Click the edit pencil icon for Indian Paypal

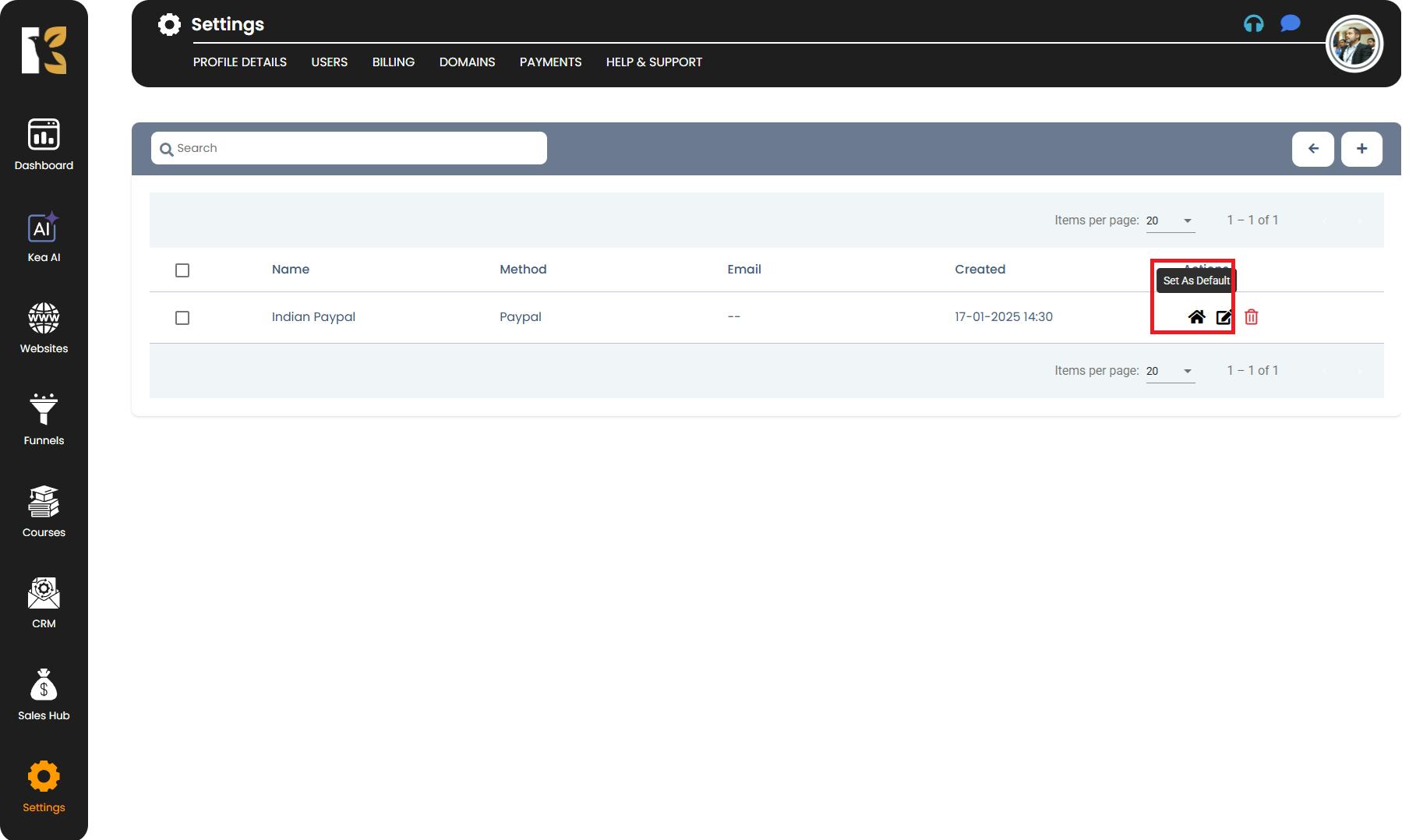coord(1224,317)
